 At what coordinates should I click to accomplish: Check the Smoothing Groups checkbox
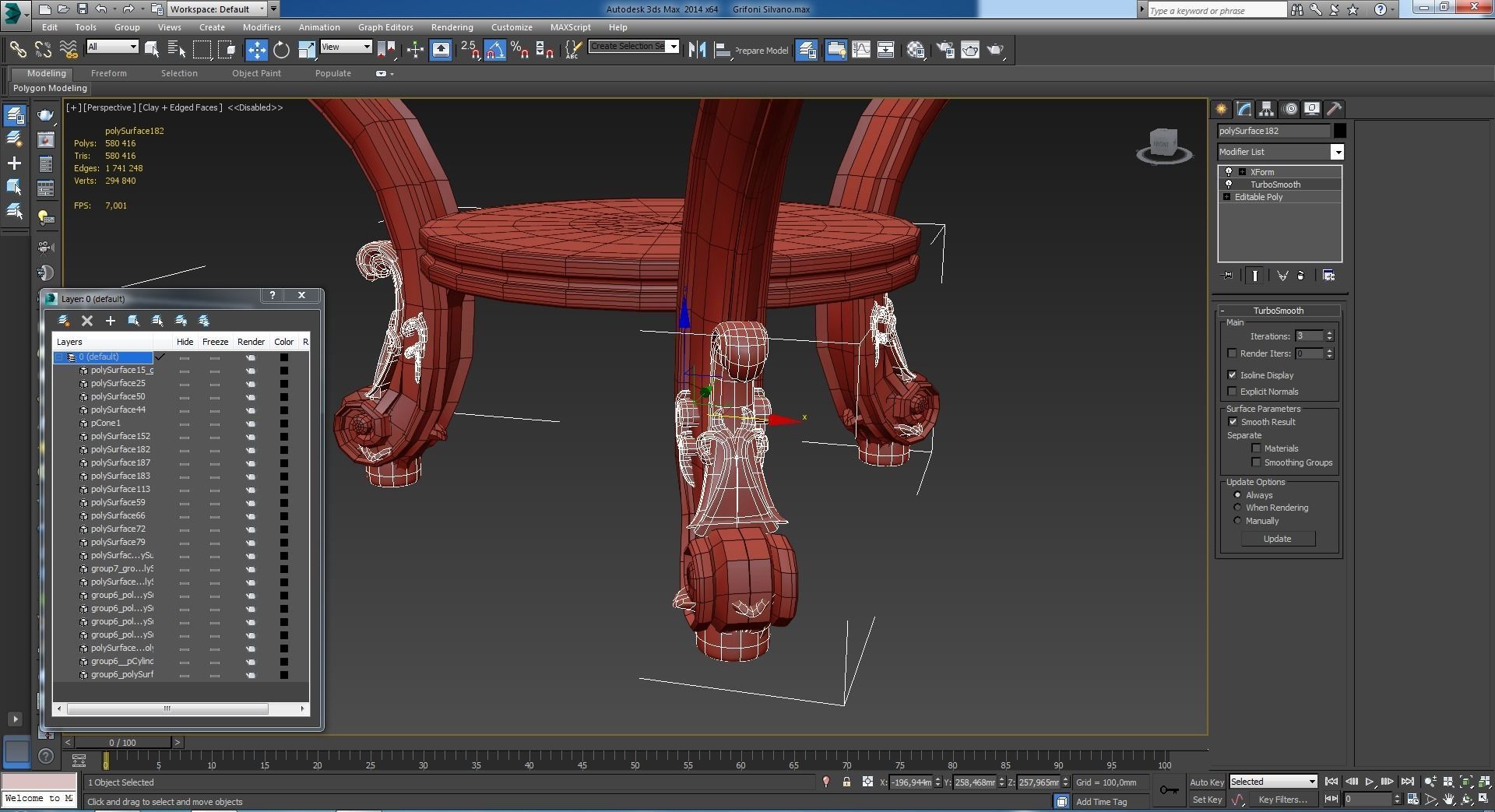(1256, 462)
